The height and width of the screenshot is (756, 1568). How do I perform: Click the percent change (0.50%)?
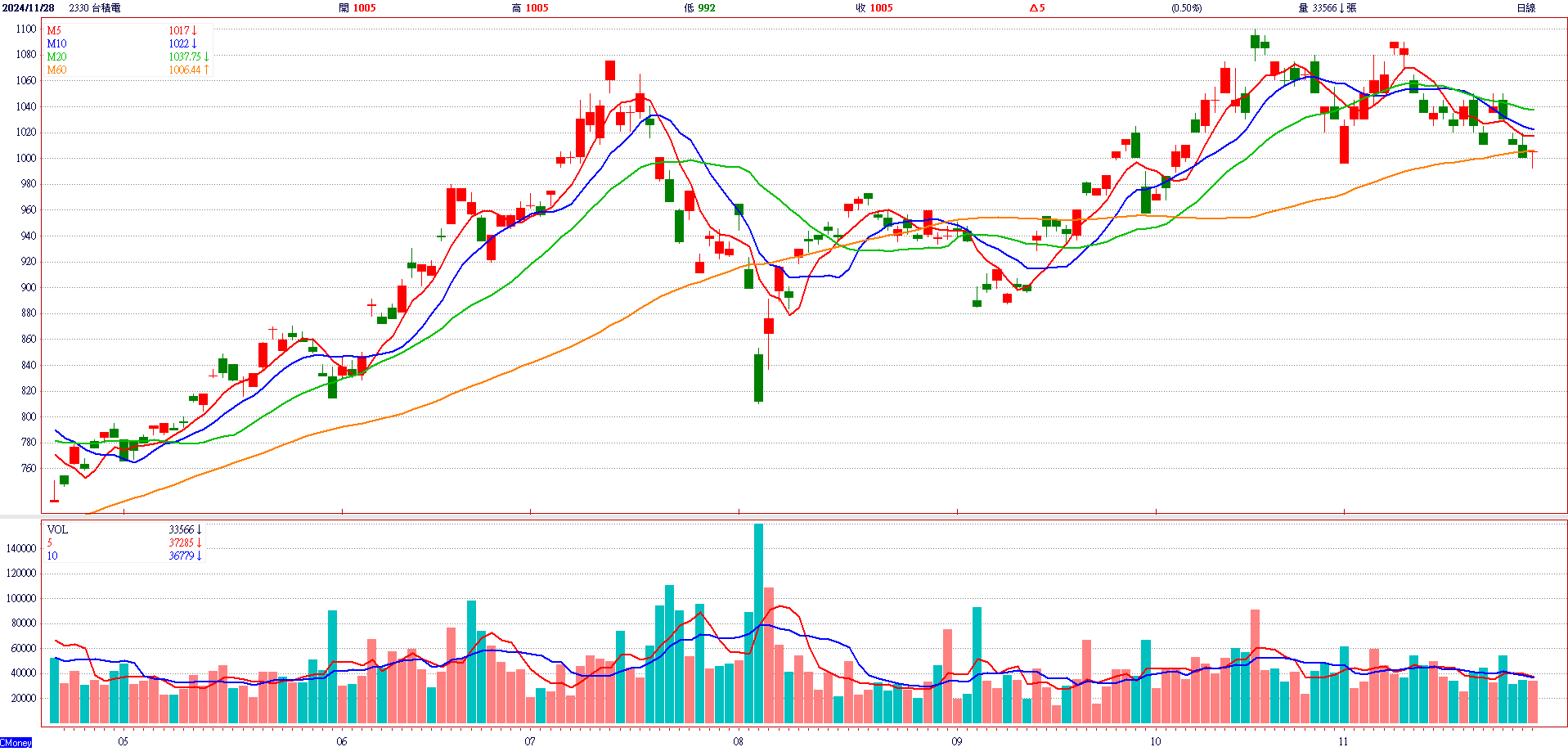click(x=1187, y=8)
